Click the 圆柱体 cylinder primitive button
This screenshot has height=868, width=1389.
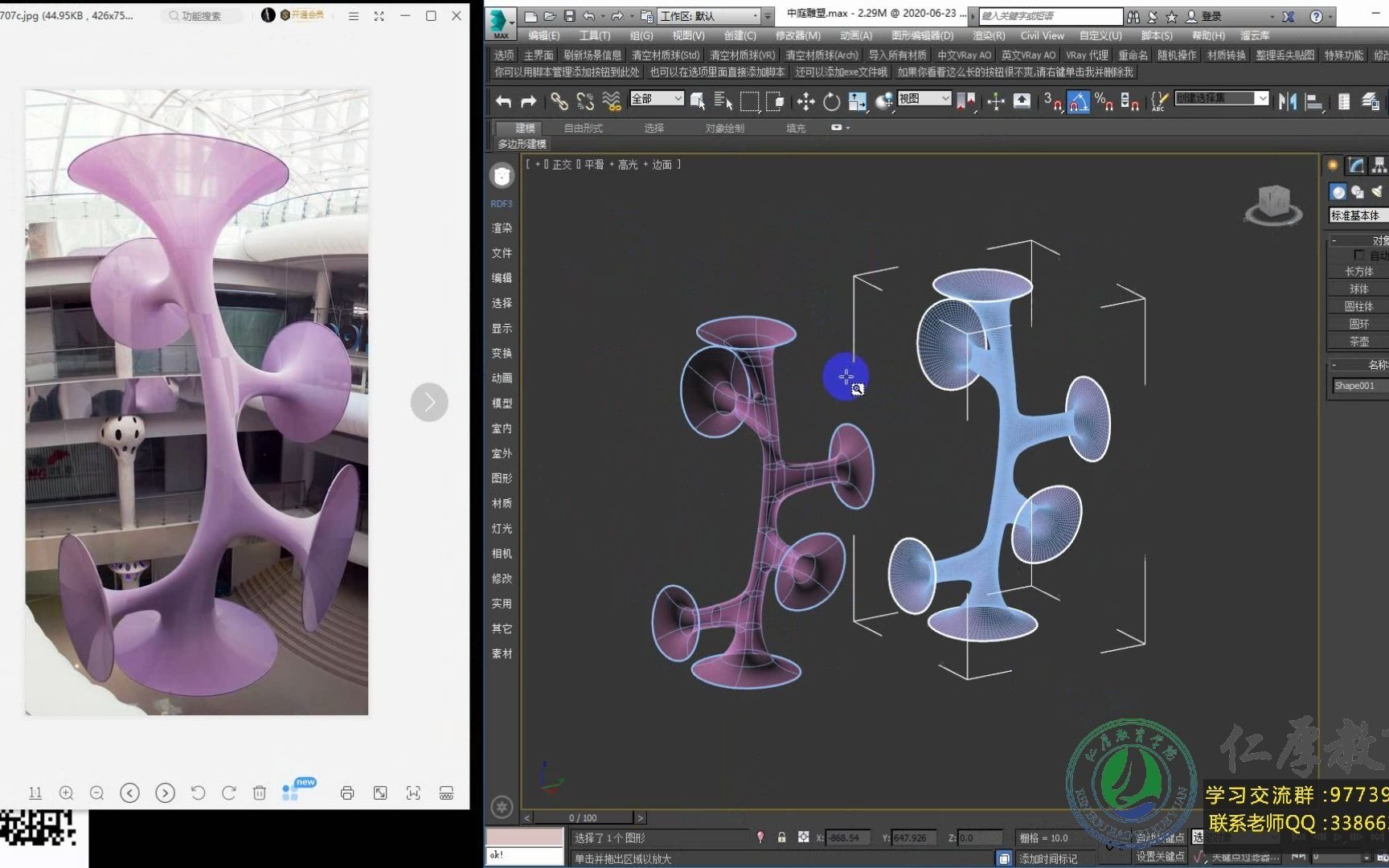(x=1359, y=306)
